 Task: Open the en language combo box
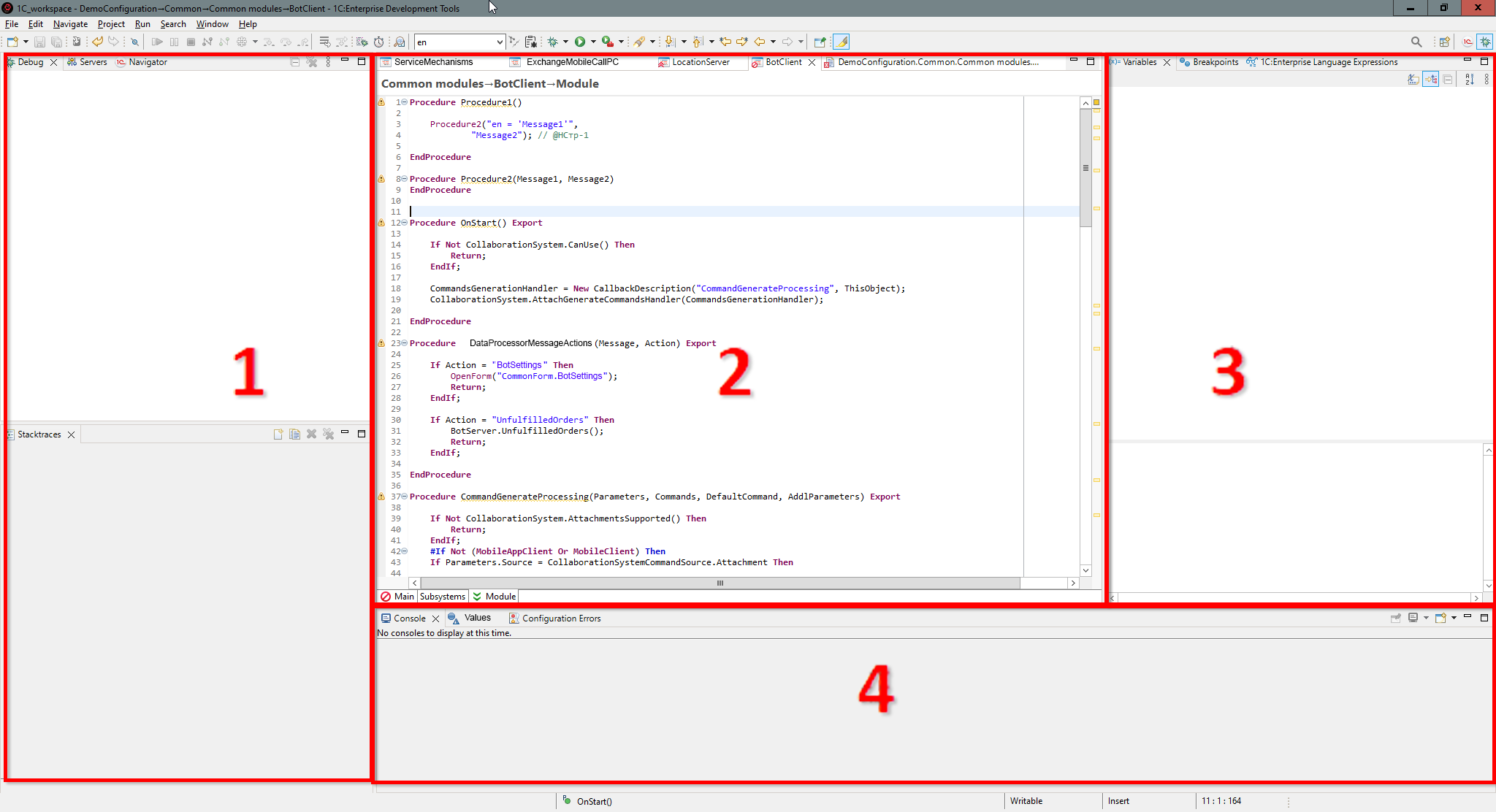[x=500, y=42]
